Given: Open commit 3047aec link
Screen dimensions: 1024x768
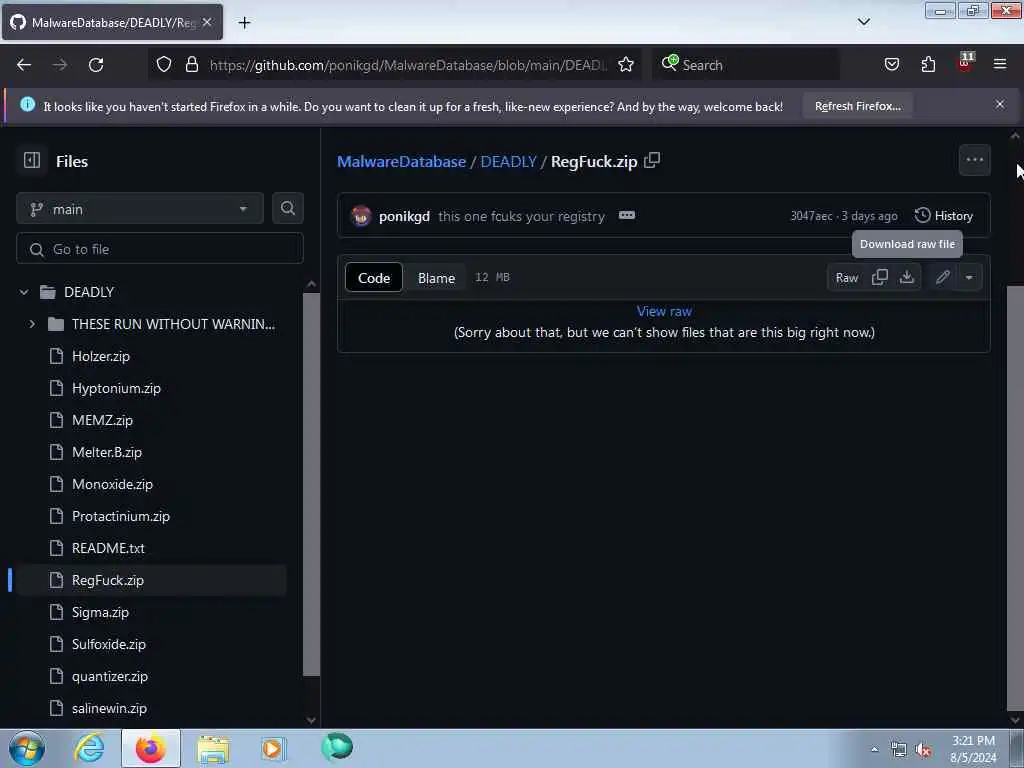Looking at the screenshot, I should (x=811, y=216).
